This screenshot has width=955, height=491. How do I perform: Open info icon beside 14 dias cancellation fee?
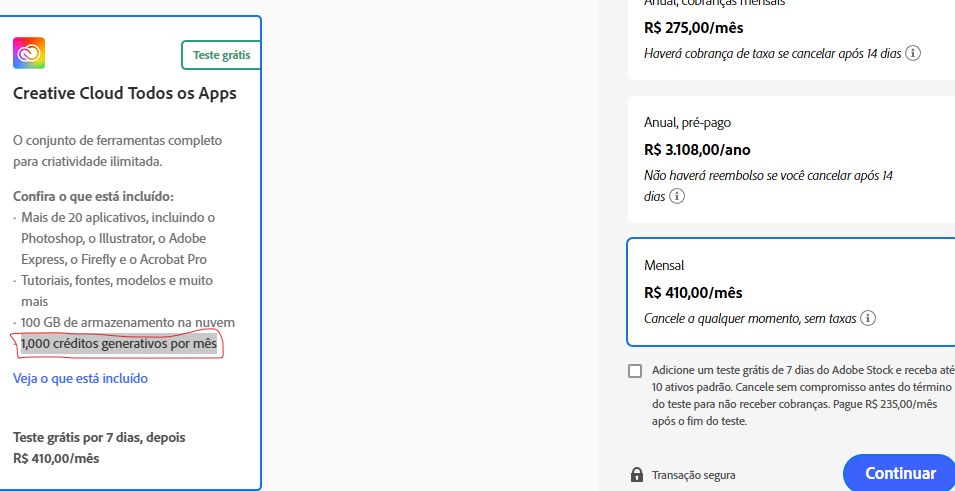(x=912, y=53)
